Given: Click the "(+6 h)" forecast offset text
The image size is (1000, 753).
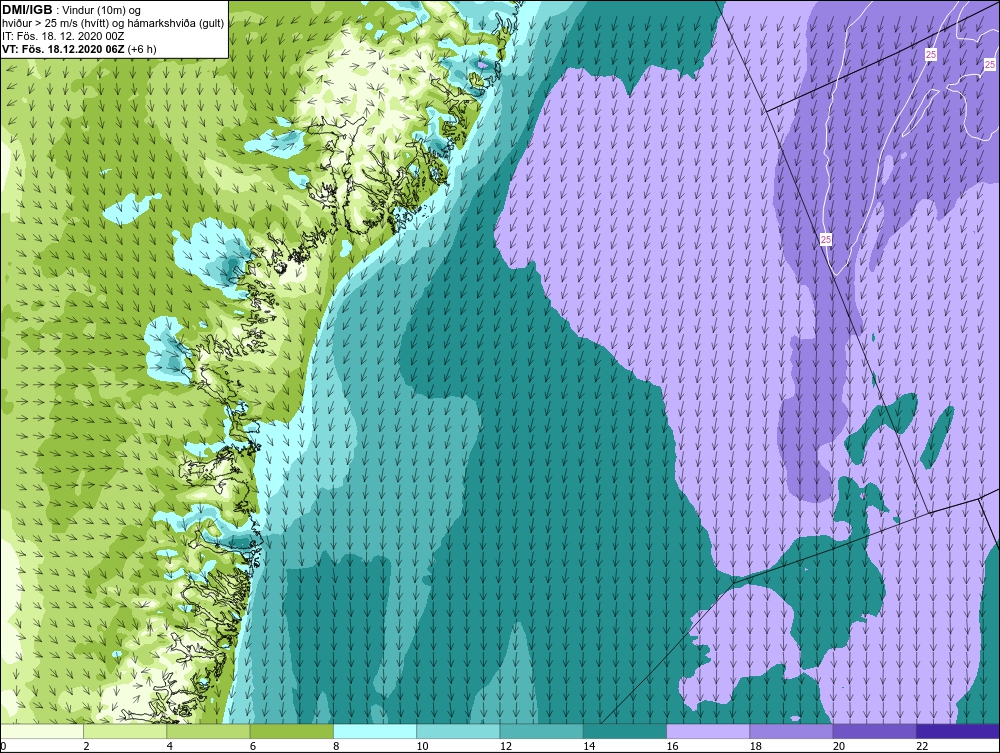Looking at the screenshot, I should (x=142, y=48).
